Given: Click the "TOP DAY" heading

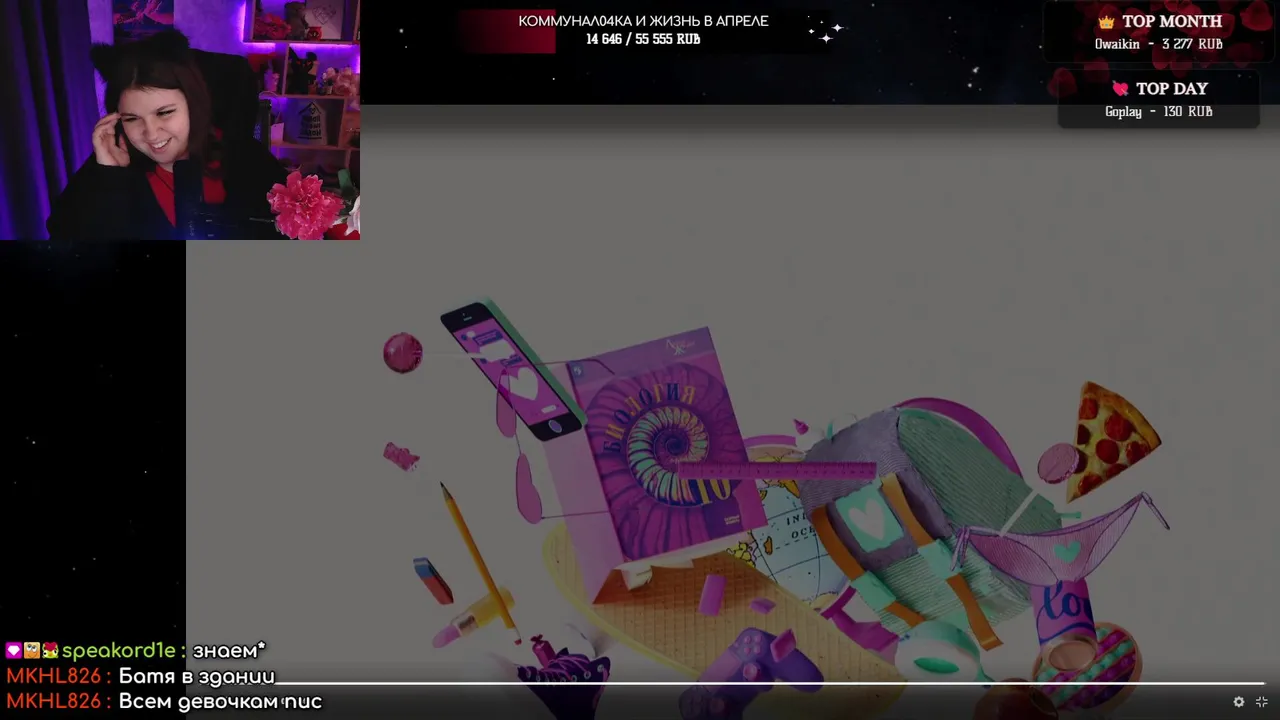Looking at the screenshot, I should click(1172, 89).
